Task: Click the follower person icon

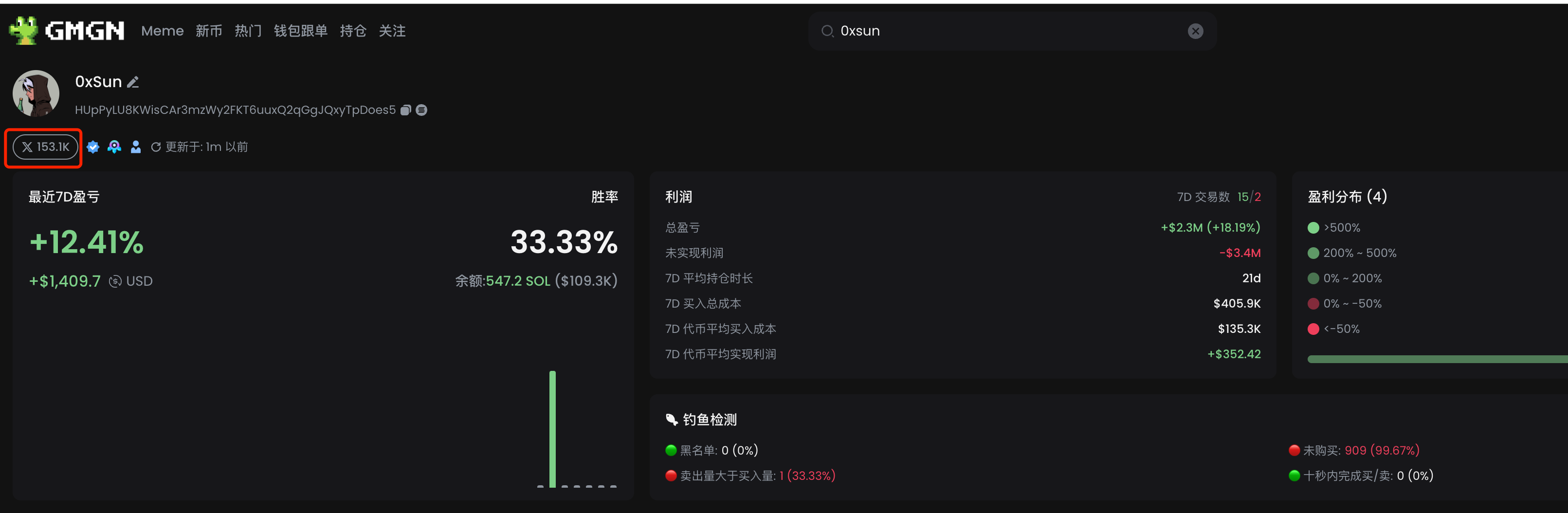Action: tap(135, 147)
